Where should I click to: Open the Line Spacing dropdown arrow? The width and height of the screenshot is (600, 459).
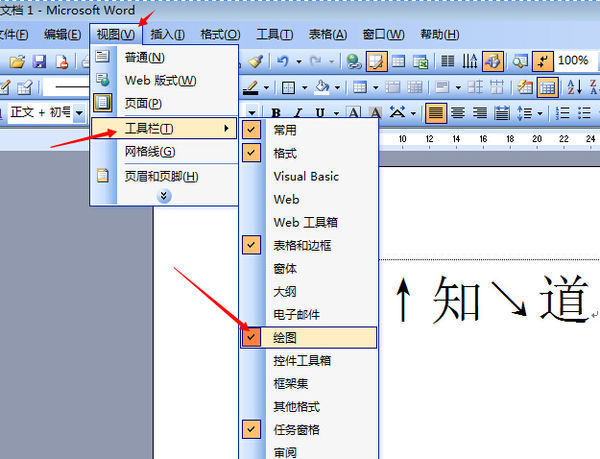[x=540, y=113]
